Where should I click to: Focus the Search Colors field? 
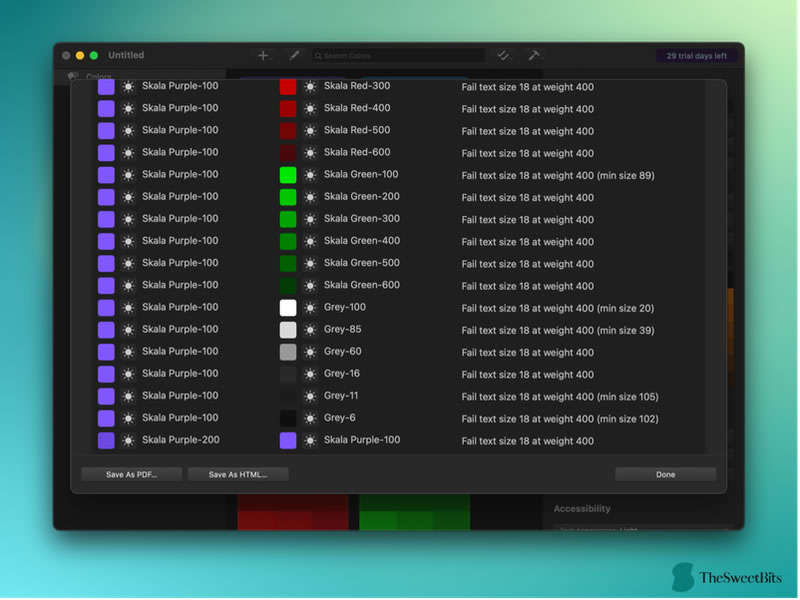tap(398, 56)
